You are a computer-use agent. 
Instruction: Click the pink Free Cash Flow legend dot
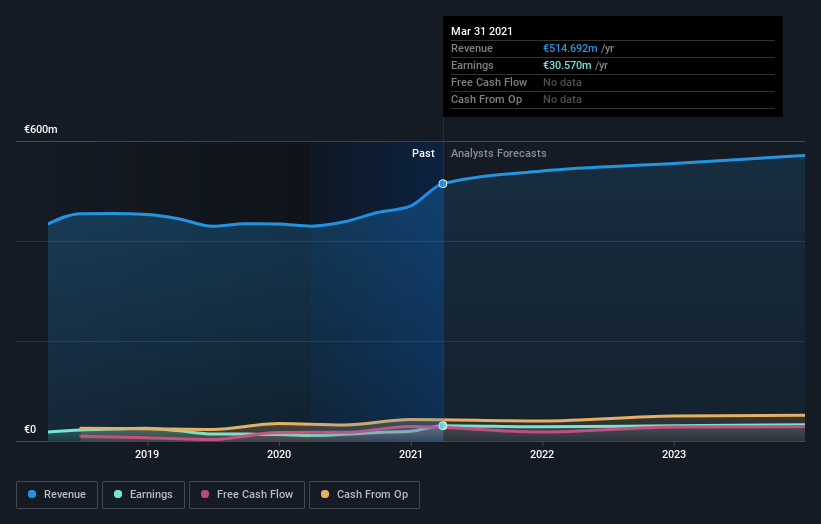[205, 494]
